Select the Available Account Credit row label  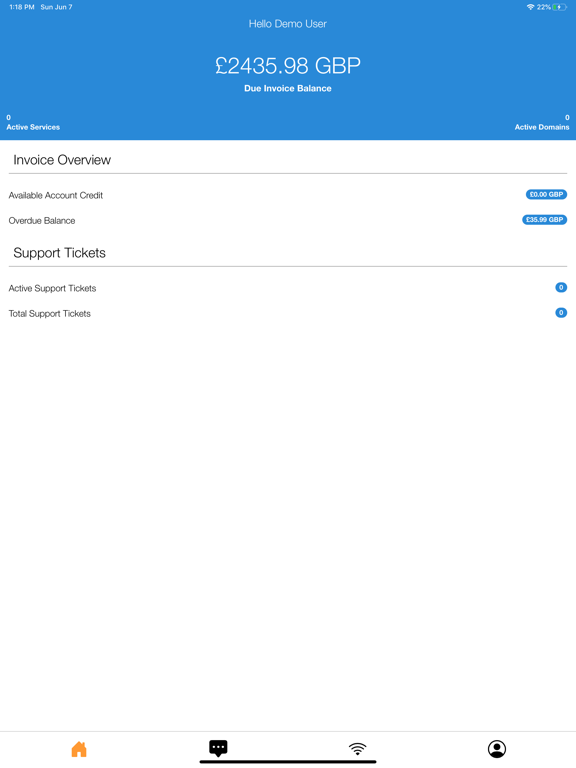click(56, 195)
